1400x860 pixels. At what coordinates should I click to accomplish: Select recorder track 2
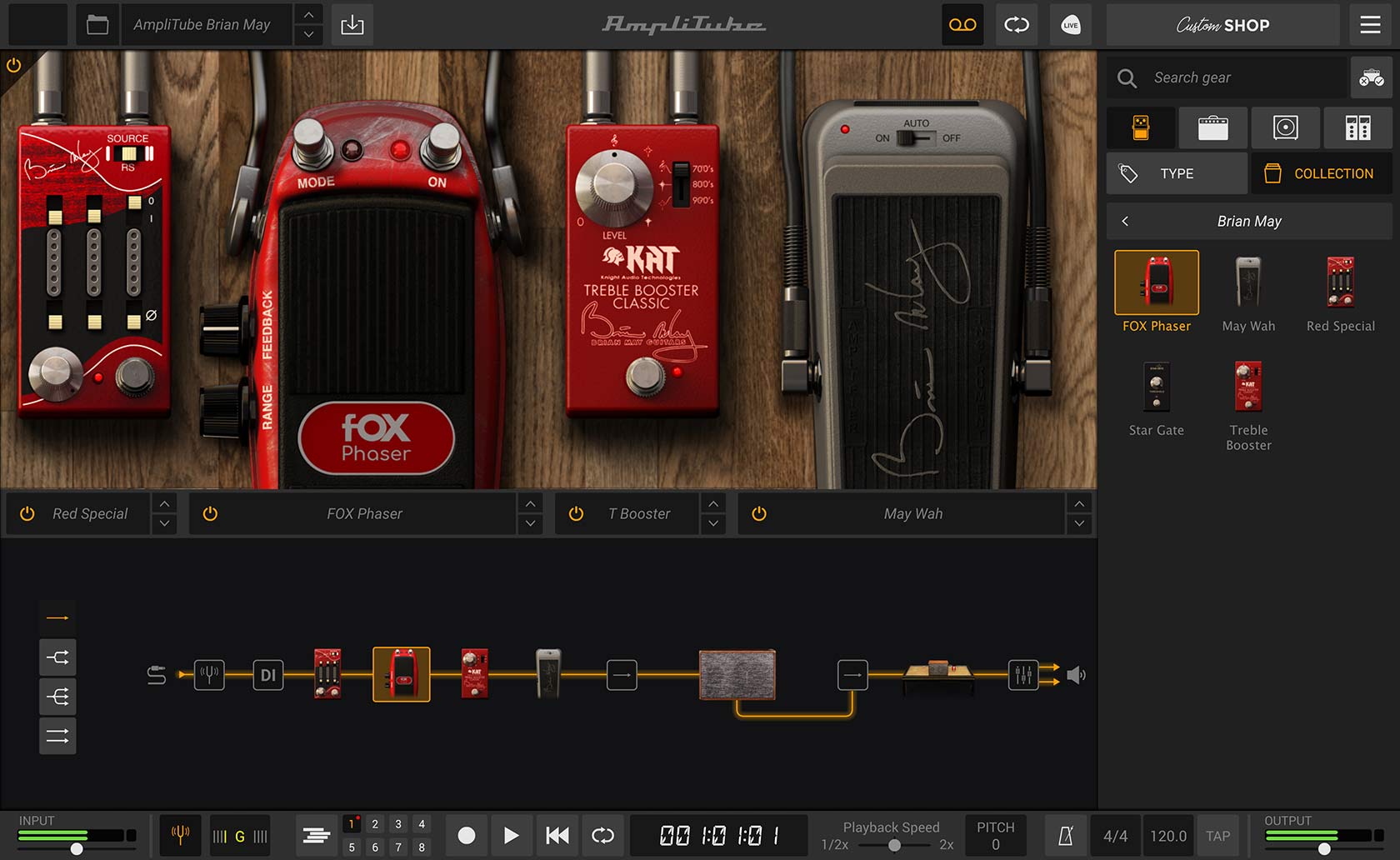[x=375, y=824]
